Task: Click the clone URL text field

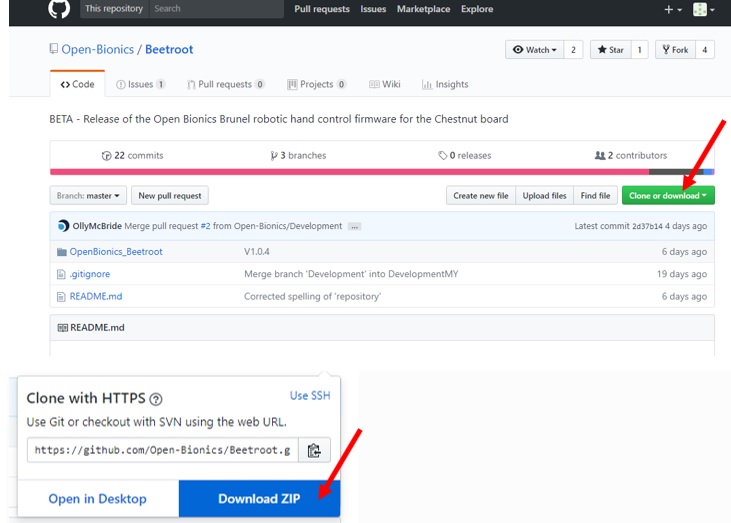Action: pyautogui.click(x=163, y=450)
